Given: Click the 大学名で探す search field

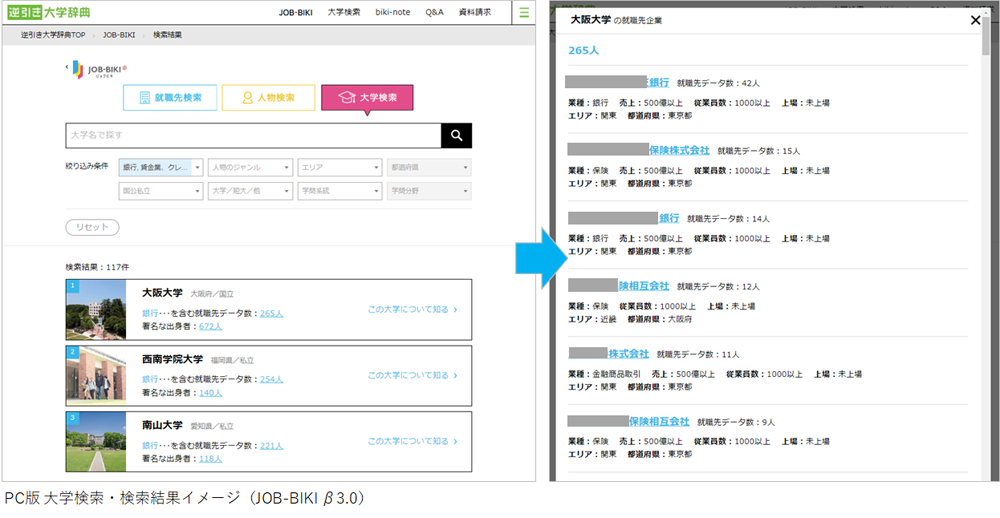Looking at the screenshot, I should coord(253,135).
